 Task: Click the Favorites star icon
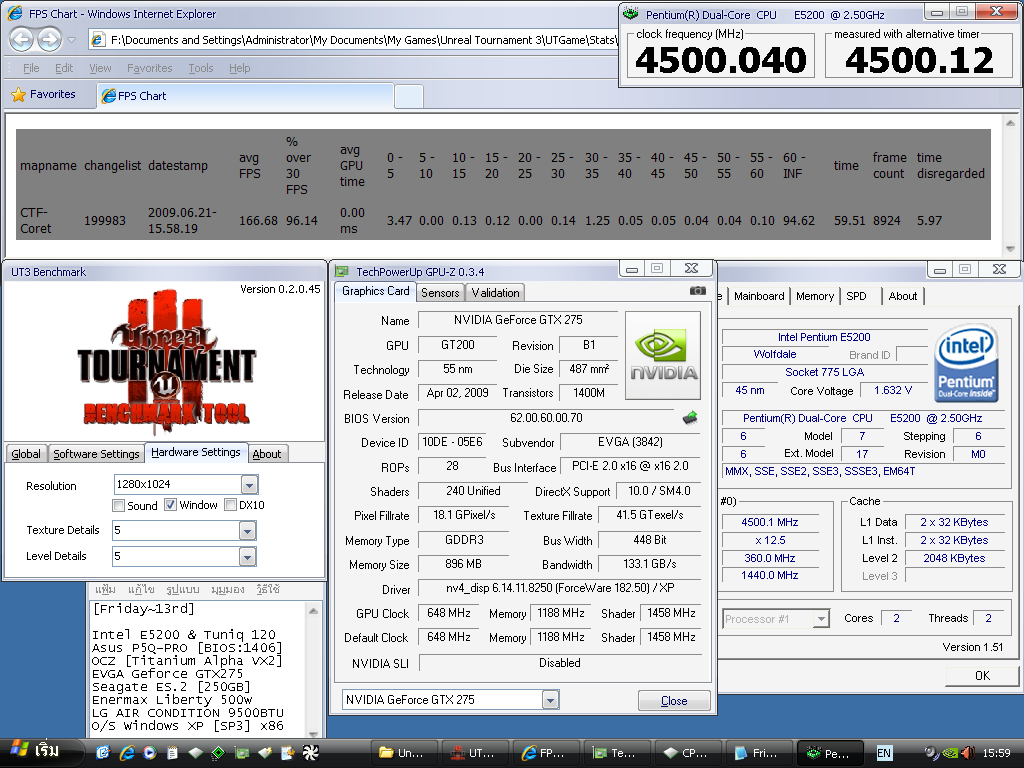coord(19,95)
